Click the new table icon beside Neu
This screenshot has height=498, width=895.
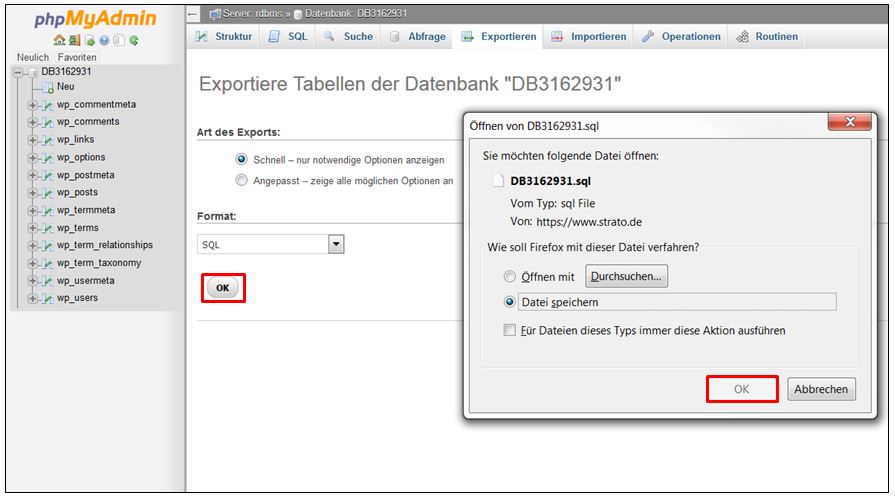49,87
